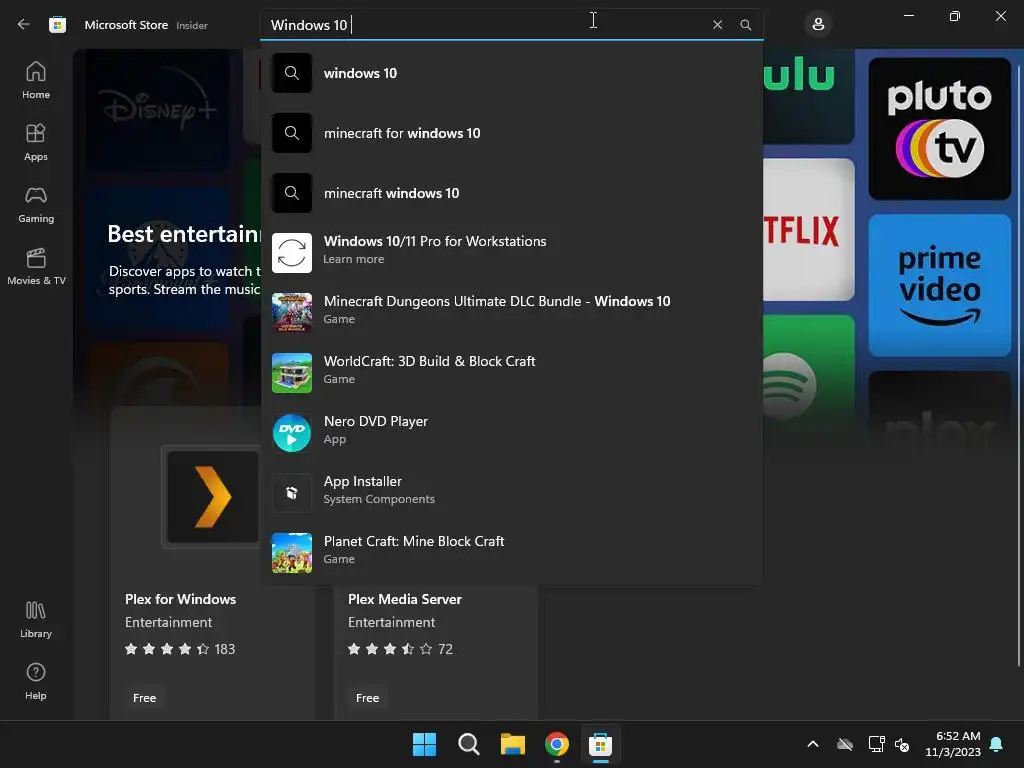Open the Movies & TV section
Image resolution: width=1024 pixels, height=768 pixels.
36,266
